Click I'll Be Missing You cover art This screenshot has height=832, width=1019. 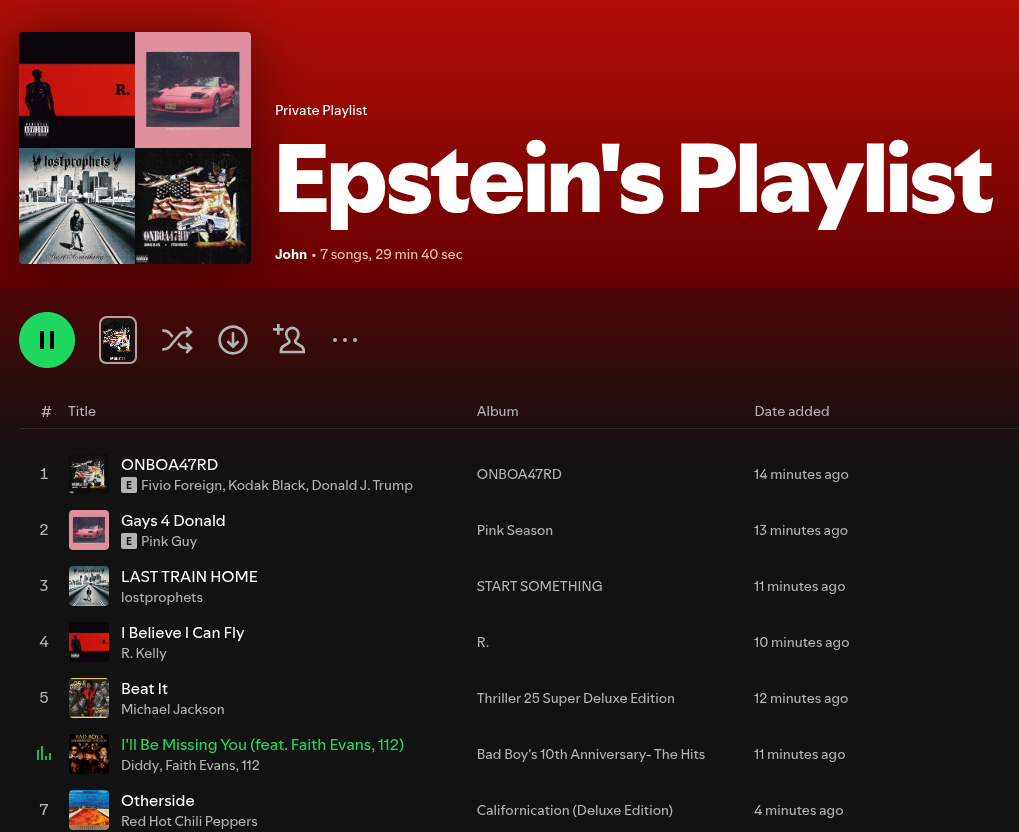click(89, 753)
